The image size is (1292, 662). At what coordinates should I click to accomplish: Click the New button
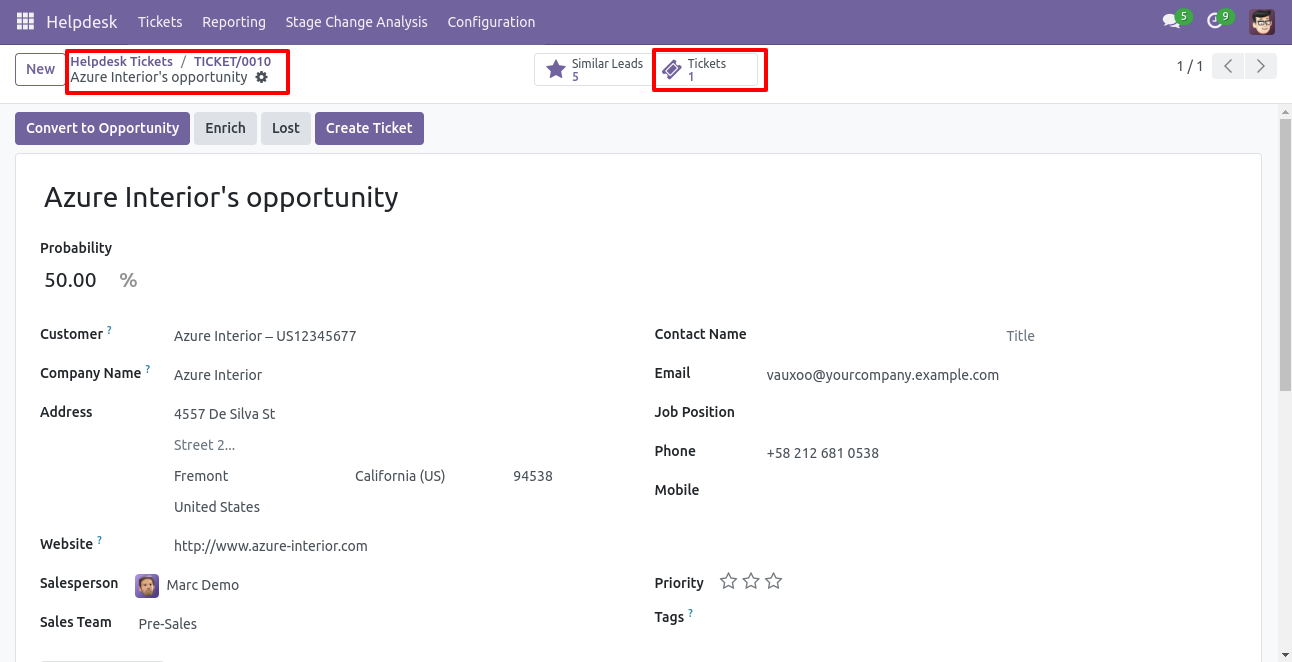coord(41,69)
